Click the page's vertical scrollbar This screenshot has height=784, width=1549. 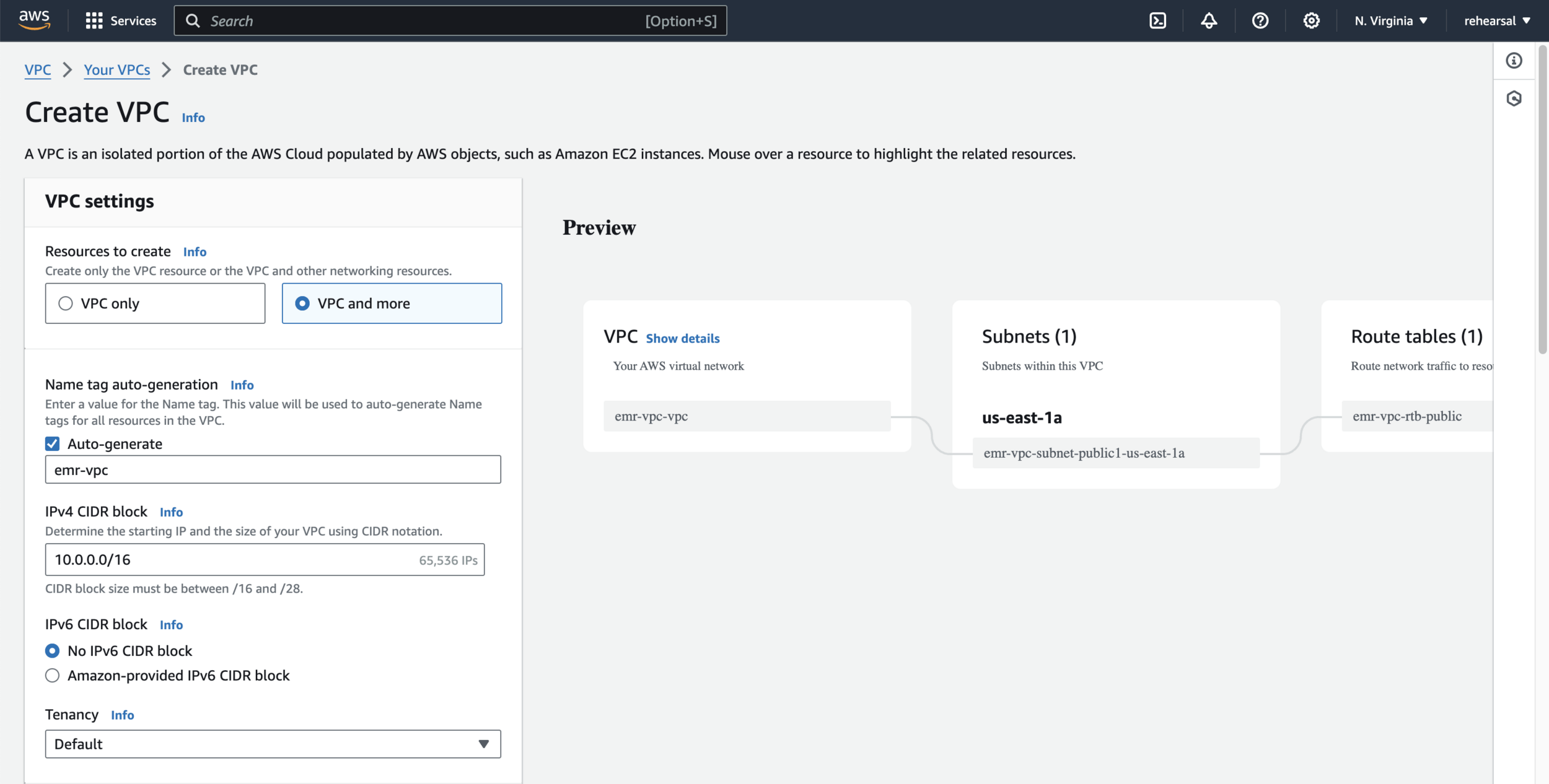click(1542, 198)
